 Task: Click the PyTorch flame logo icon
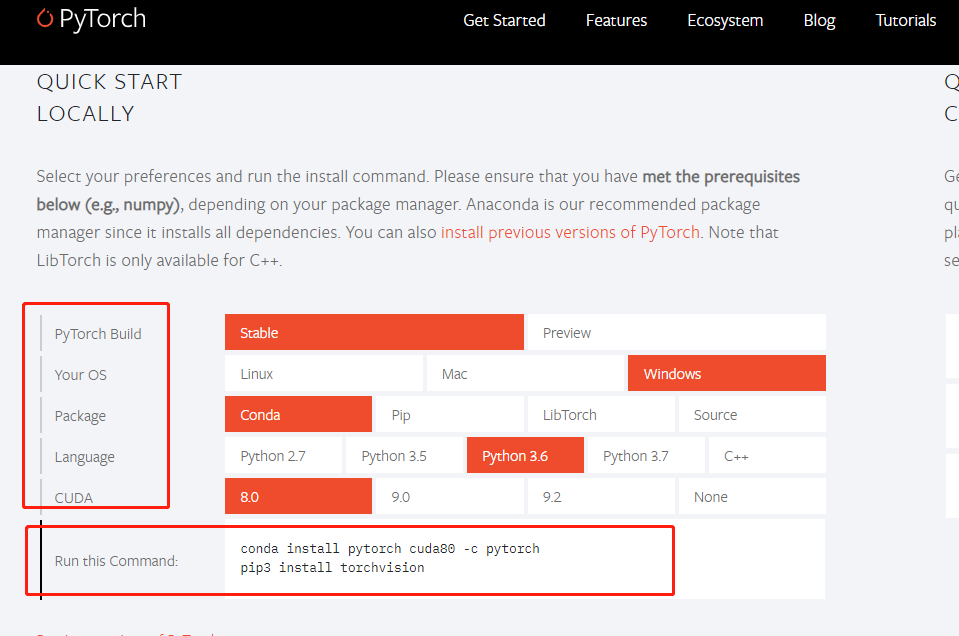point(45,18)
